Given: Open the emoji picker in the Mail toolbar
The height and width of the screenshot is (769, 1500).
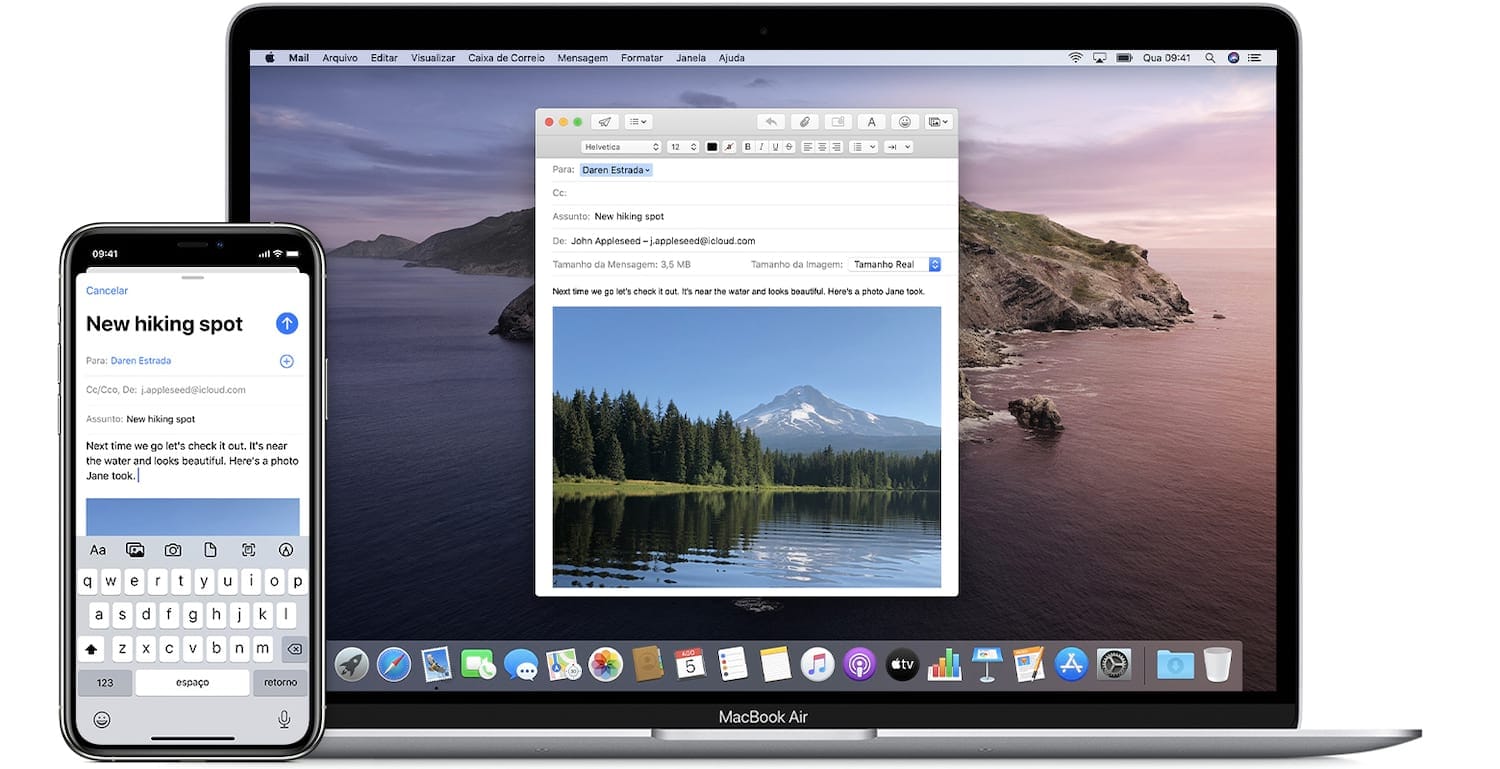Looking at the screenshot, I should 905,122.
